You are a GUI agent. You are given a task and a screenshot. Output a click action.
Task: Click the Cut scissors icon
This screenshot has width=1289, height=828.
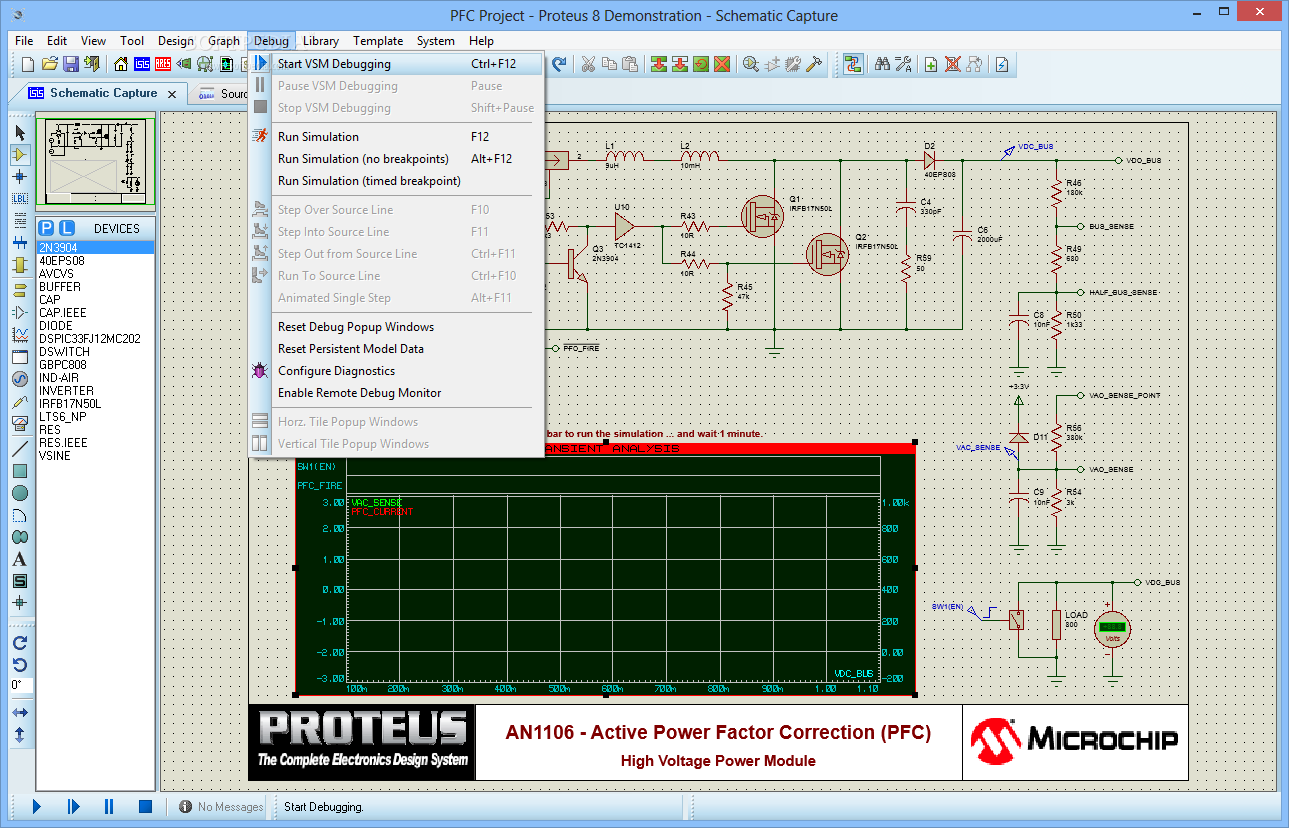click(587, 64)
